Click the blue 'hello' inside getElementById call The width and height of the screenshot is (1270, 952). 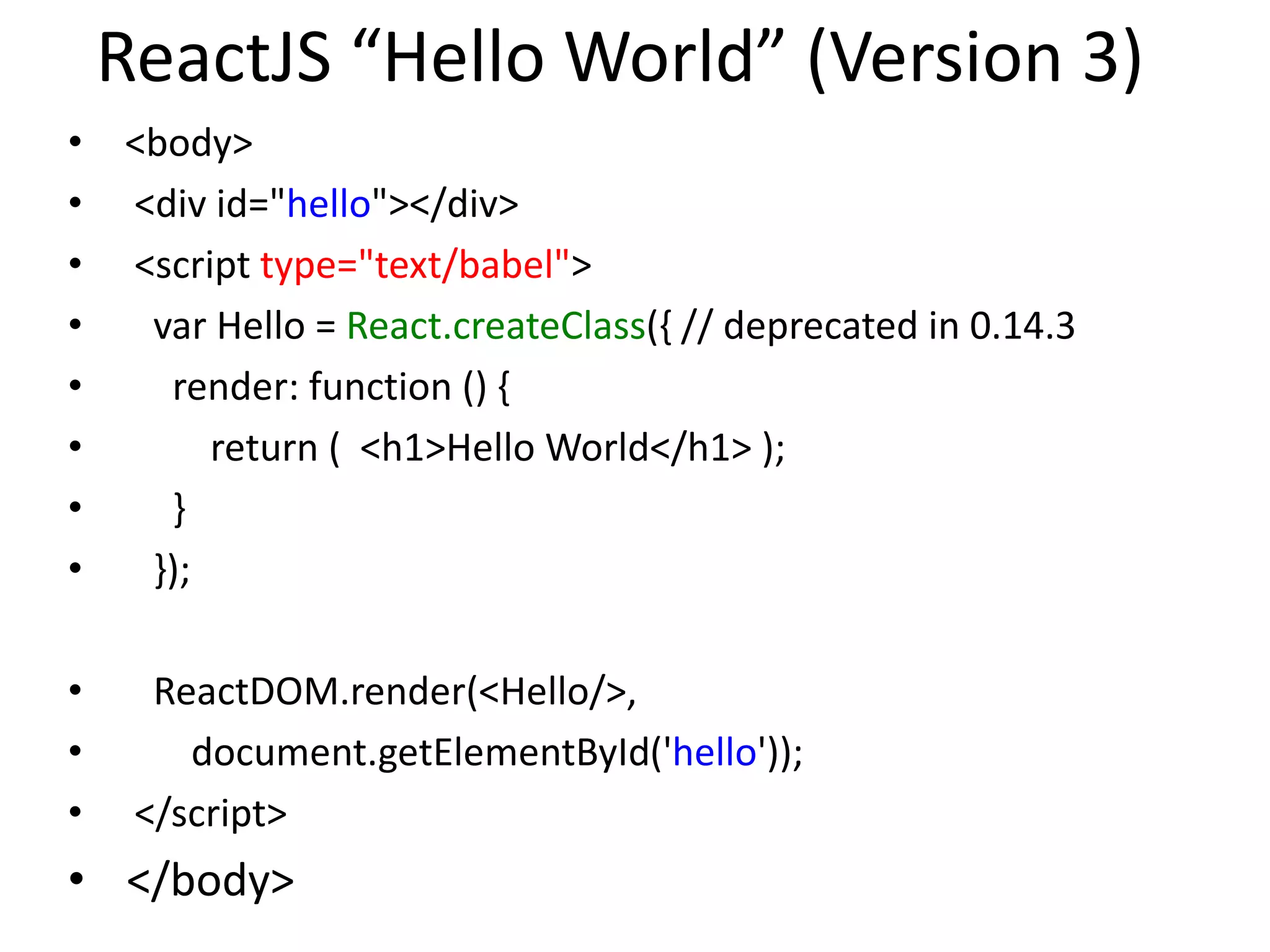[714, 752]
